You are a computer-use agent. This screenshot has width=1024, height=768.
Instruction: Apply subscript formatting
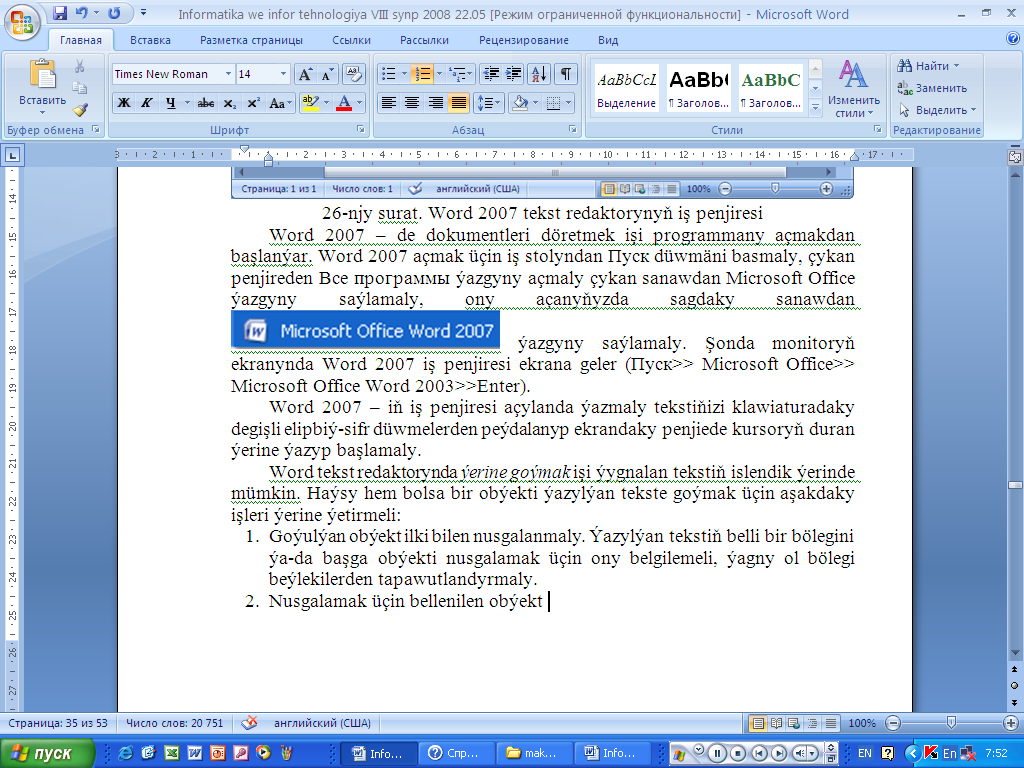(x=229, y=103)
